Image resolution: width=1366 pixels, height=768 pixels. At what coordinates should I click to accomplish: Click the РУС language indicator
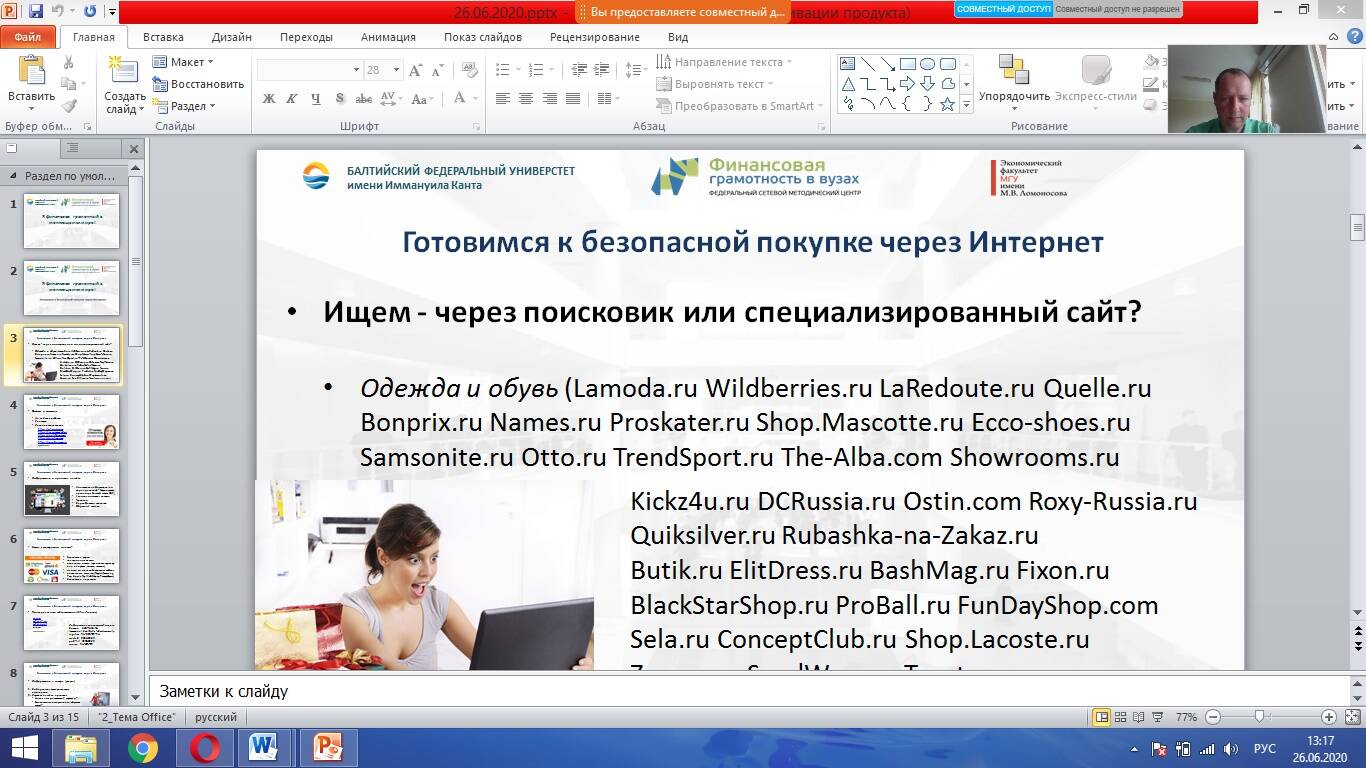click(x=1265, y=749)
